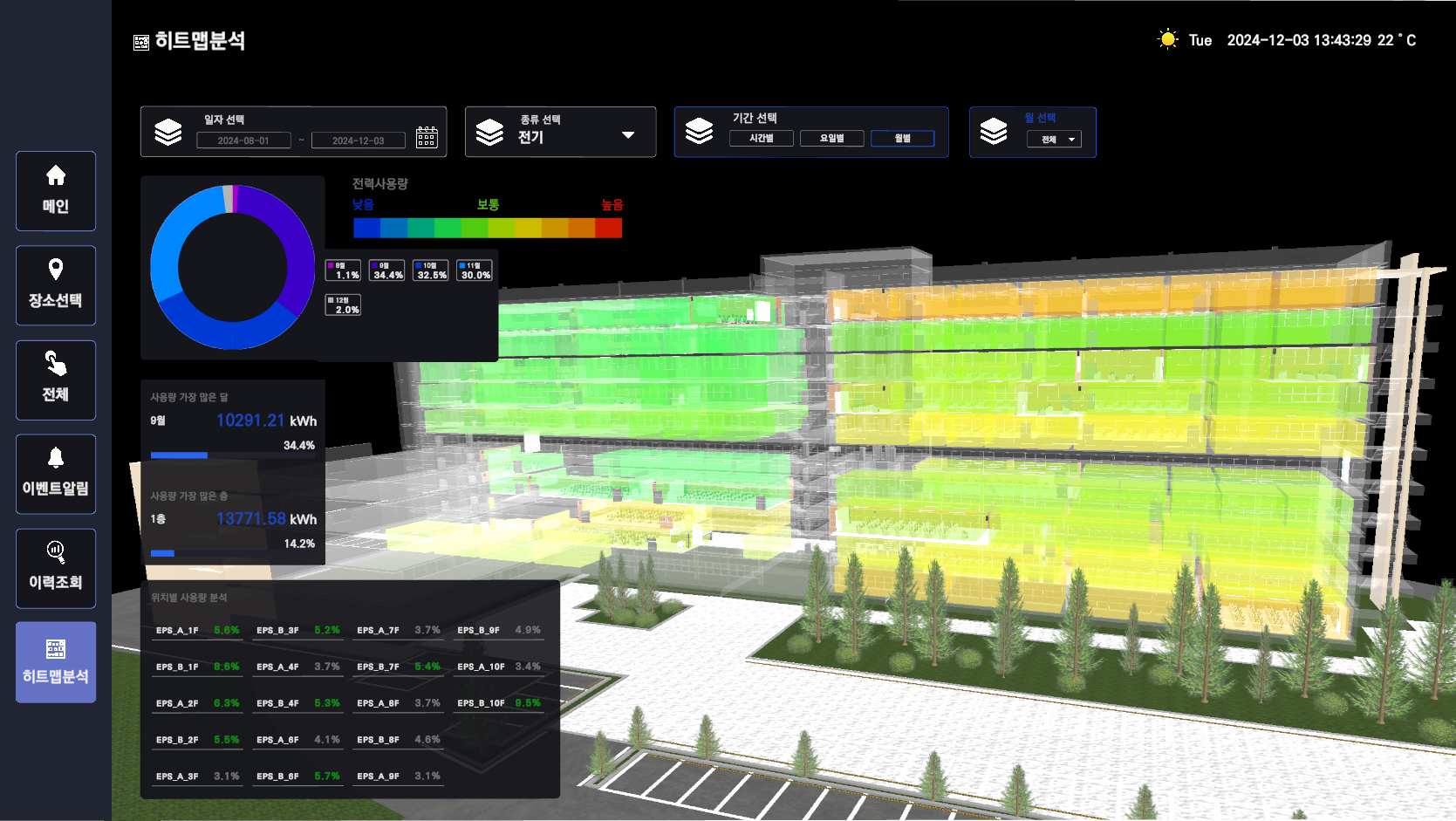Click the start date field 2024-08-01
Screen dimensions: 1456x821
point(243,140)
